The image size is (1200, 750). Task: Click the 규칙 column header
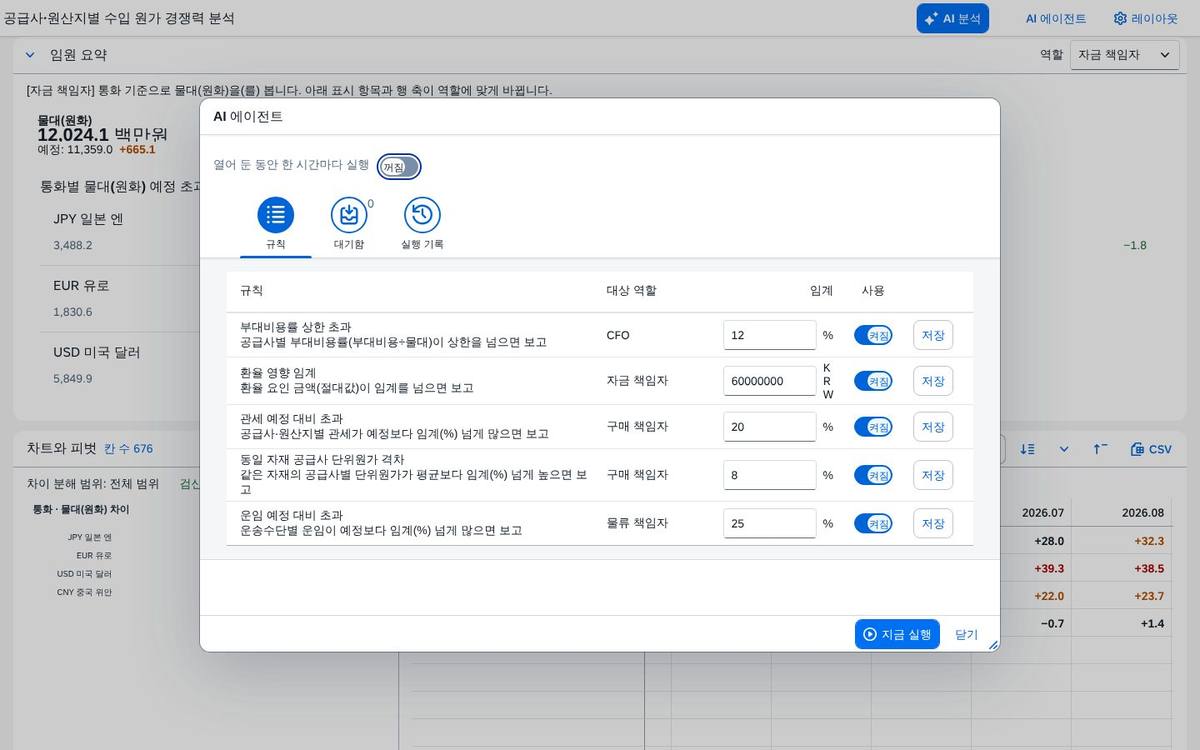point(251,290)
